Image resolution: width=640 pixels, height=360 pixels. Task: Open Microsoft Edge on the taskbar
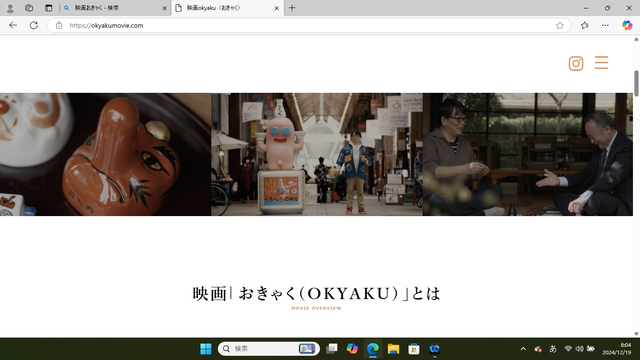click(x=373, y=349)
